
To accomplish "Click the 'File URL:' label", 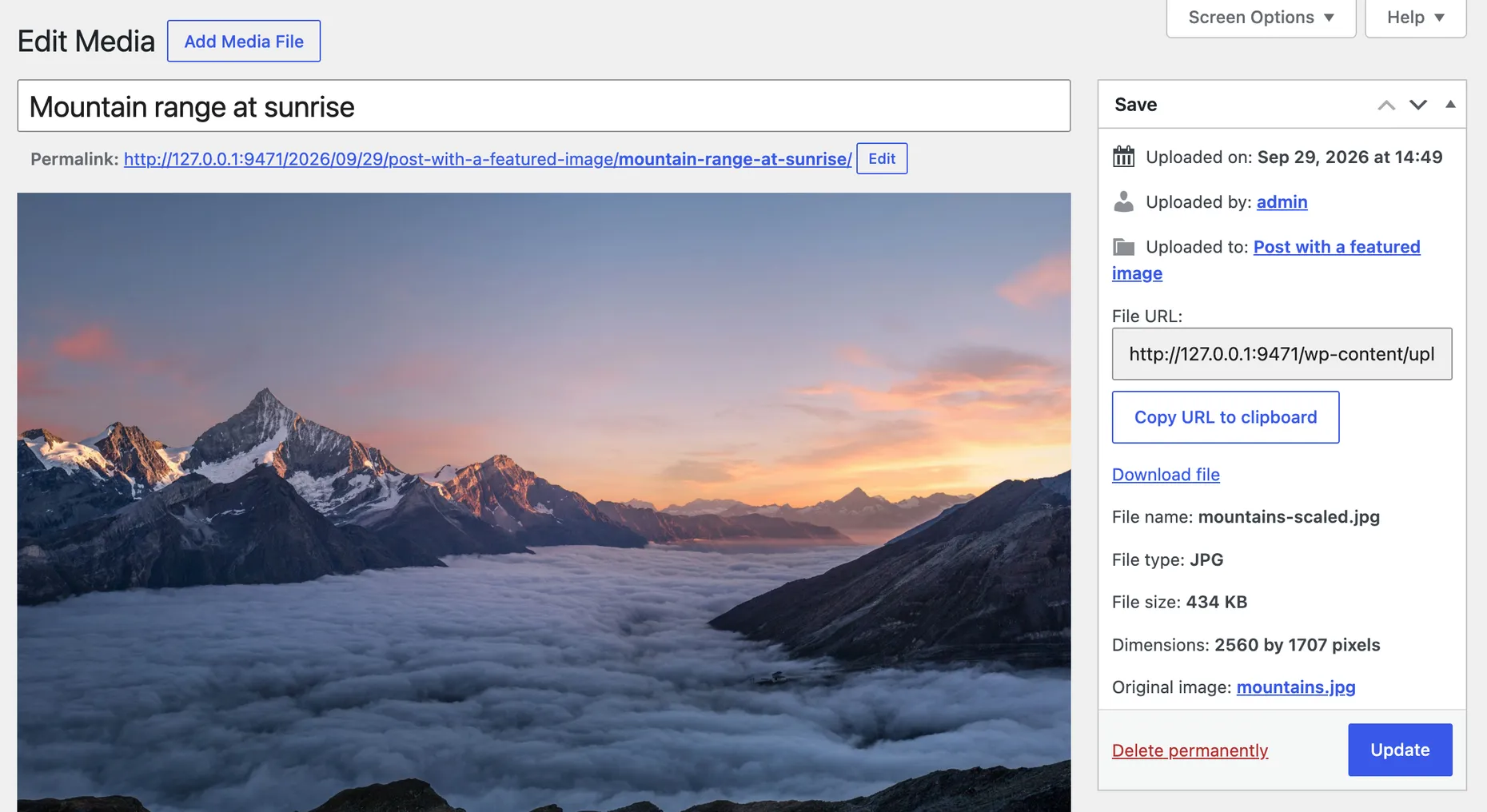I will click(1146, 316).
